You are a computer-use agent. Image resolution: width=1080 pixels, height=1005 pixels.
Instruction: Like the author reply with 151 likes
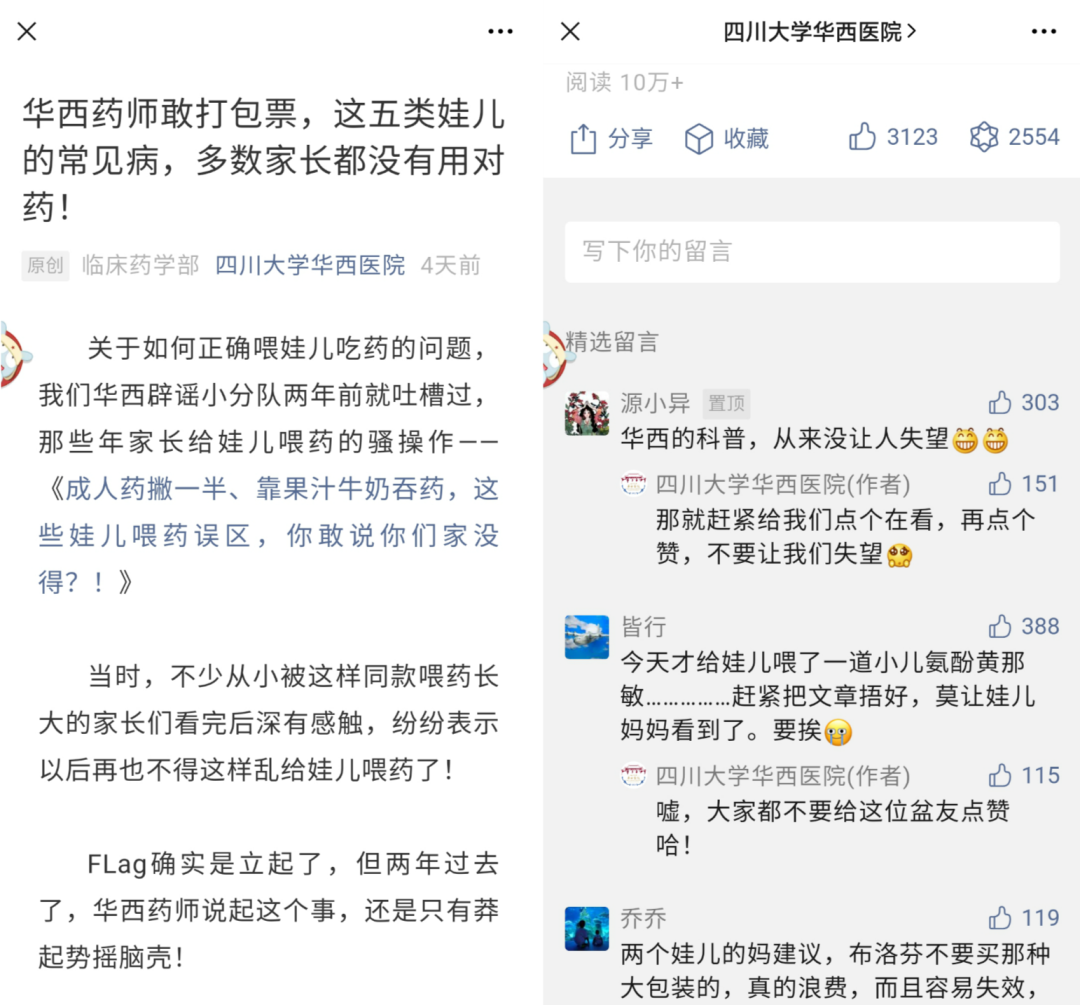pos(999,484)
